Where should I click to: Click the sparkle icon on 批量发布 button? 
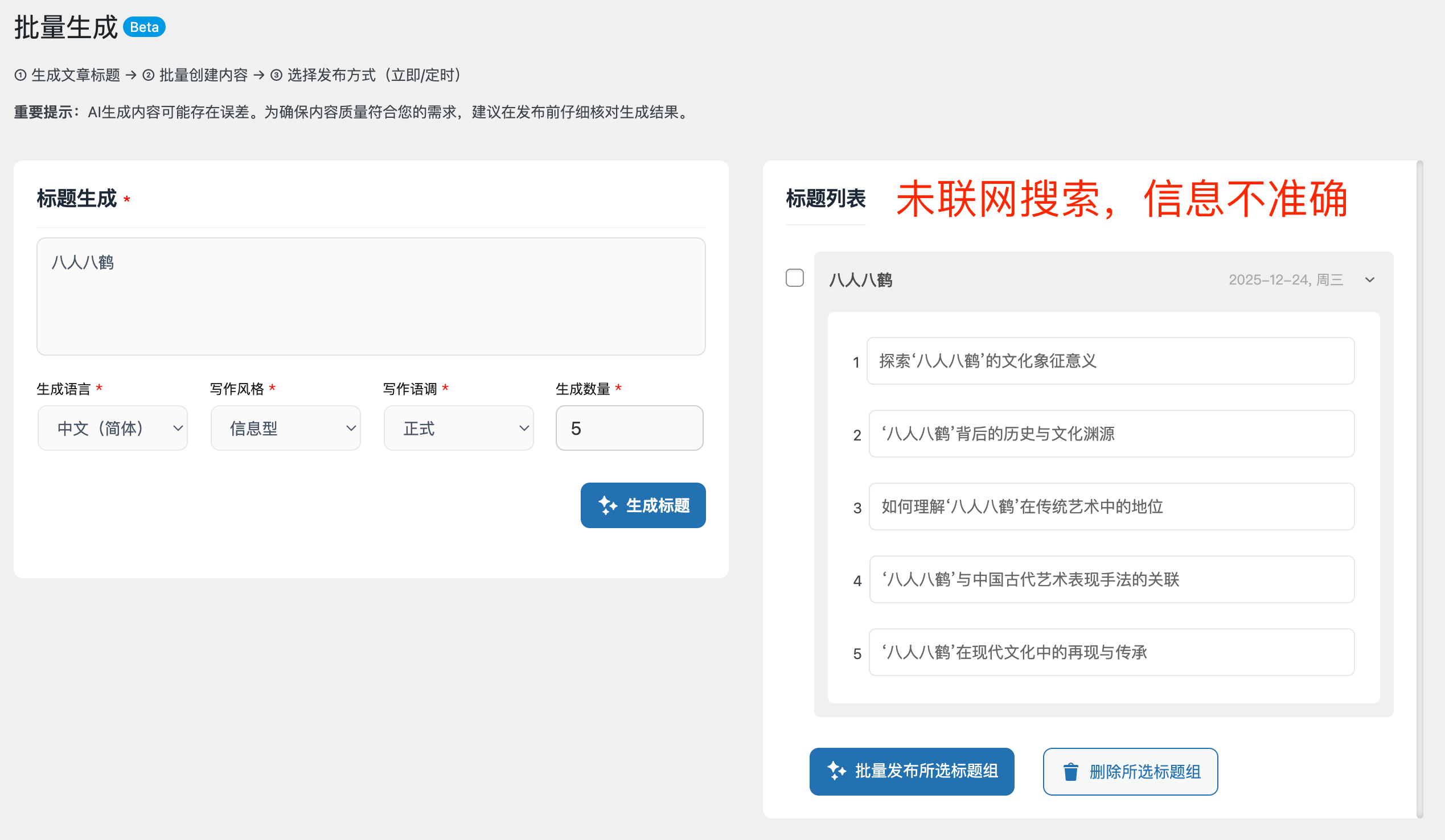(x=836, y=771)
